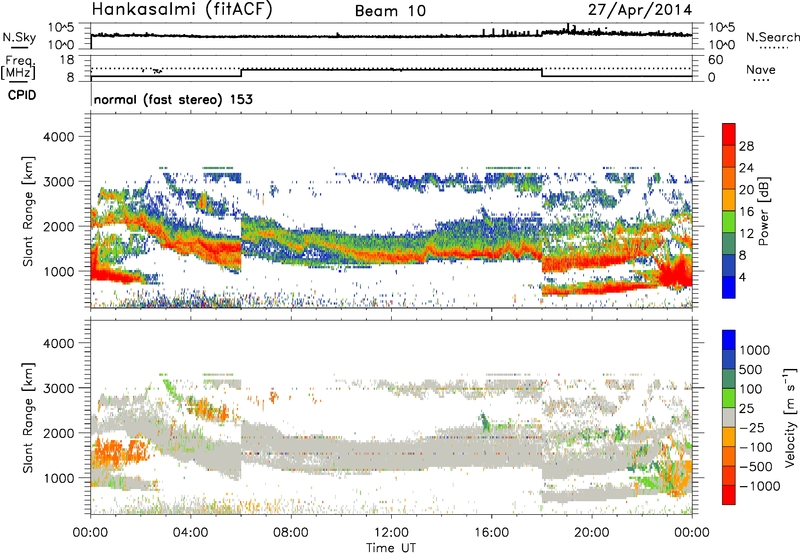Click the 'Power [dB]' colorbar label

coord(763,211)
